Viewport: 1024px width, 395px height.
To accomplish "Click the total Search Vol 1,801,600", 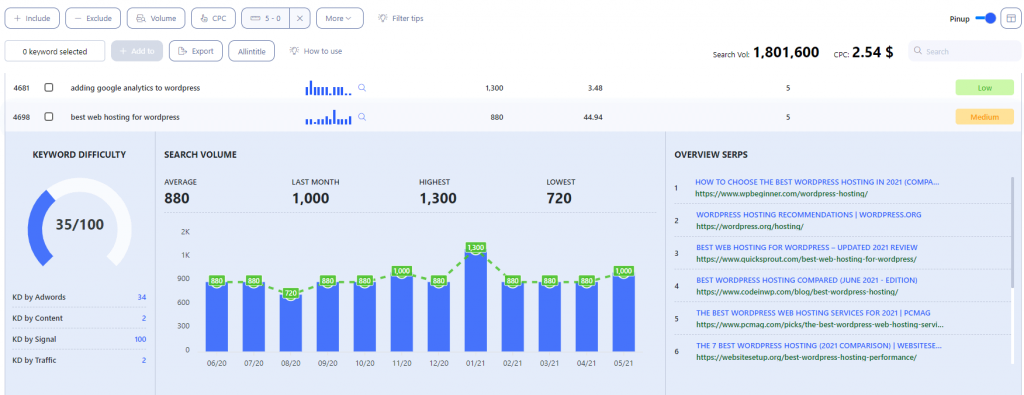I will [x=786, y=53].
